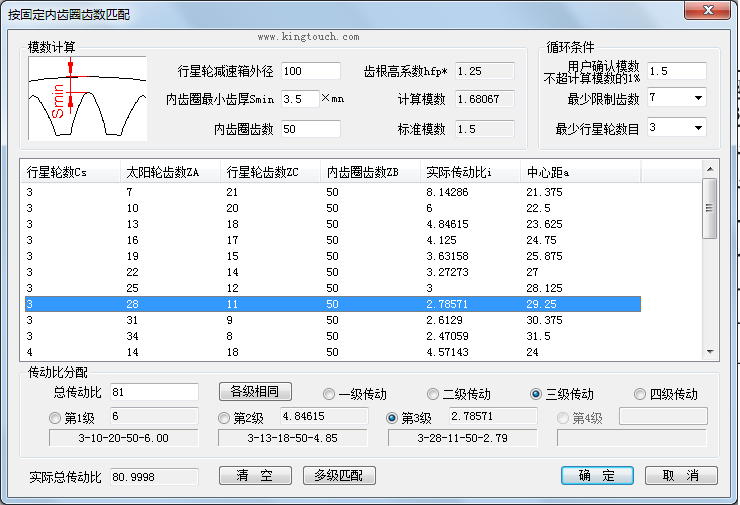The image size is (740, 505).
Task: Click the 各级相同 button
Action: [255, 392]
